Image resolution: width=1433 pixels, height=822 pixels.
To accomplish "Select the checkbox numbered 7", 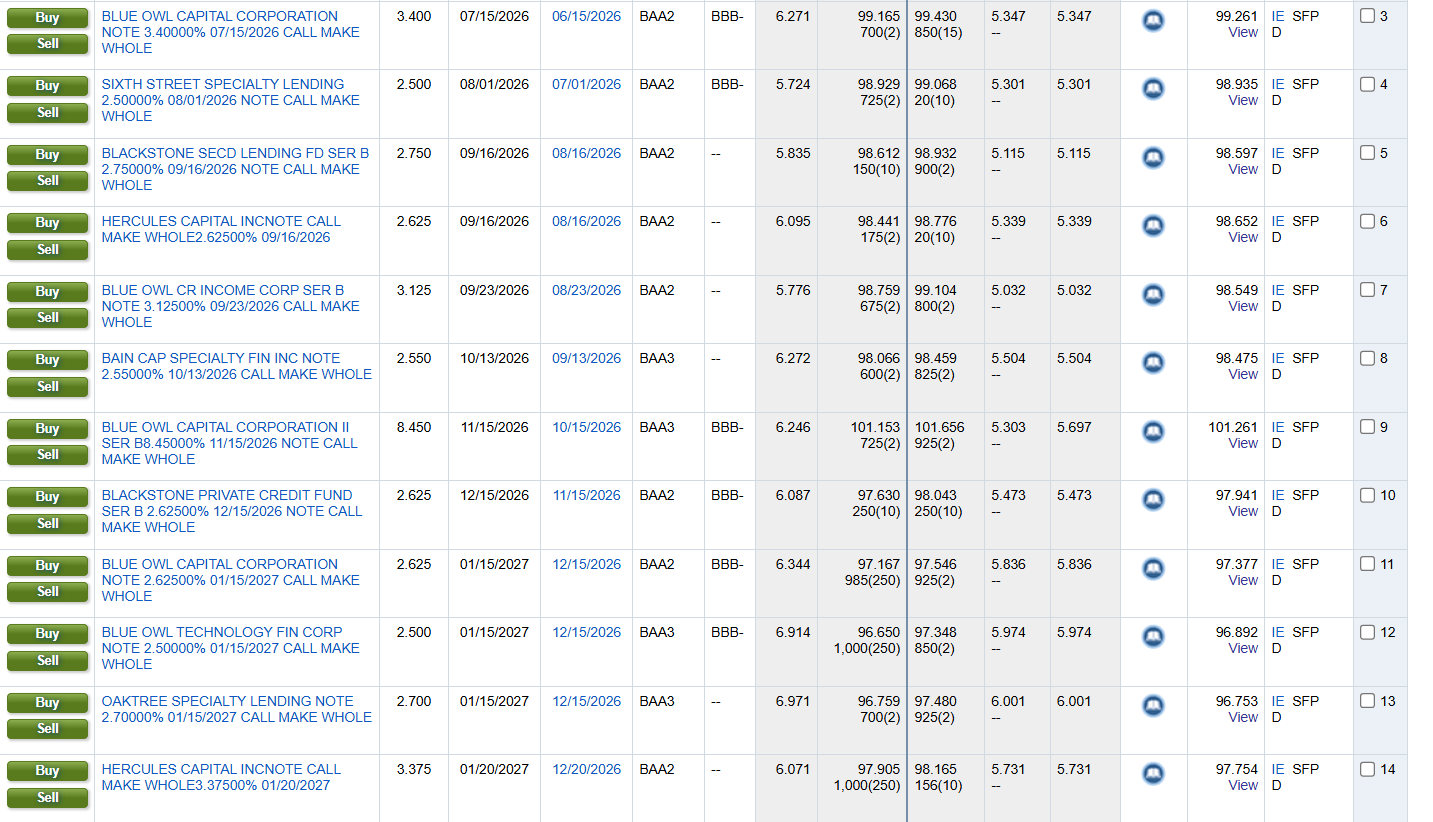I will coord(1368,290).
